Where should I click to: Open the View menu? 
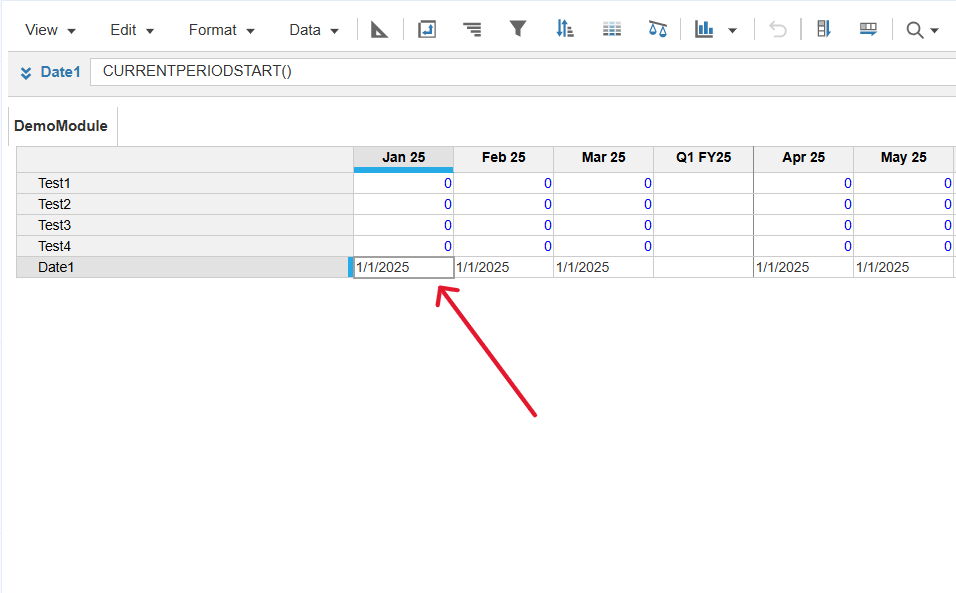coord(42,29)
